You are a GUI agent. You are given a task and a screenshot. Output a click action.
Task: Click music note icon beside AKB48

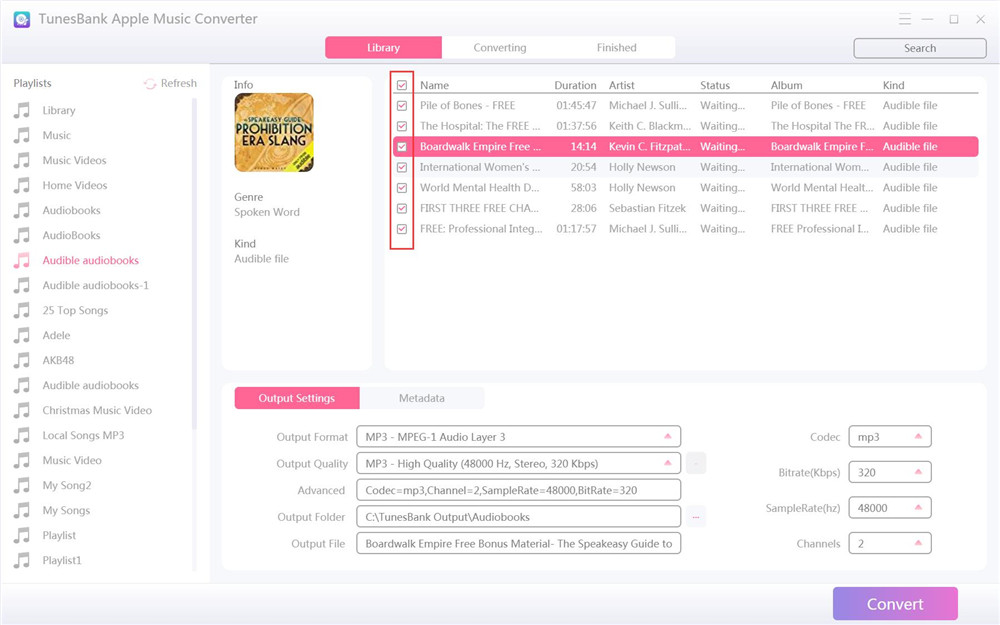click(x=22, y=360)
